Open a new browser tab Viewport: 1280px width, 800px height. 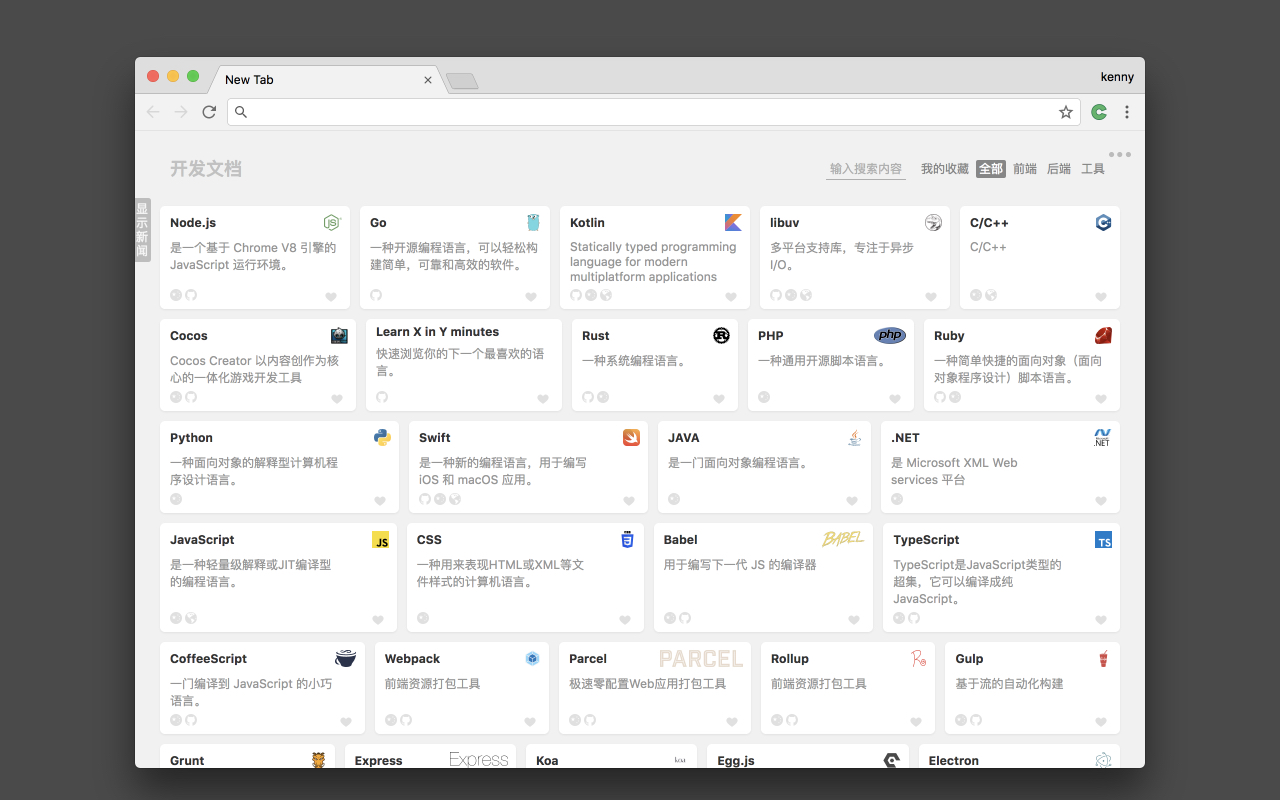tap(462, 81)
